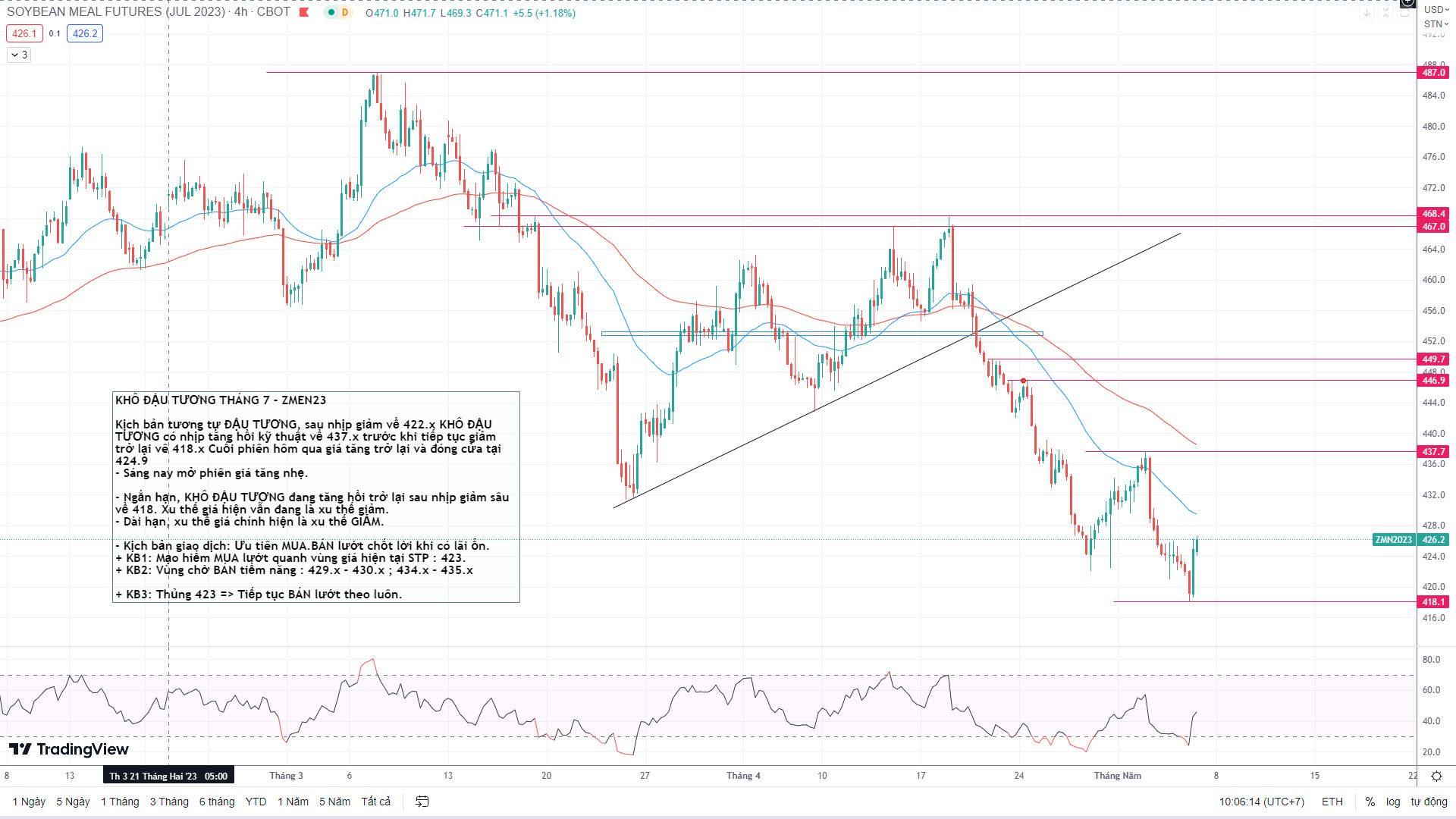The image size is (1456, 819).
Task: Select the '3 Tháng' time range
Action: click(x=169, y=802)
